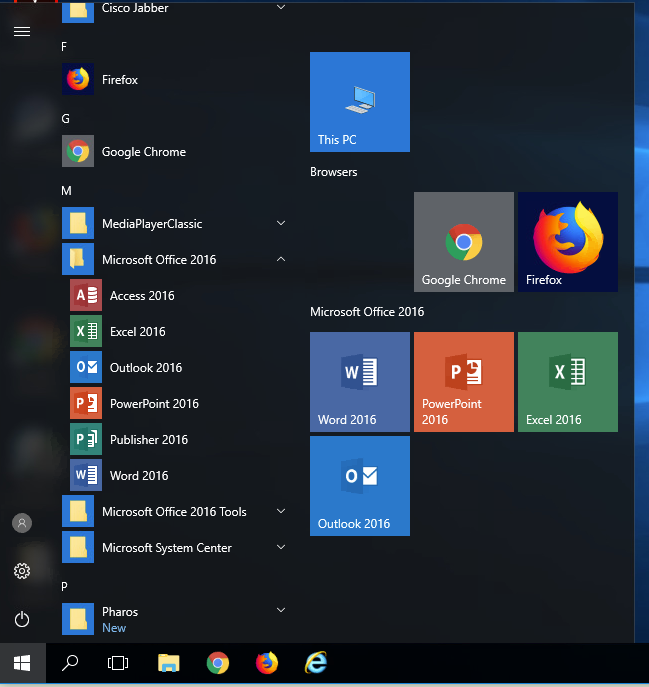The height and width of the screenshot is (687, 649).
Task: Launch the PowerPoint 2016 tile
Action: pos(464,382)
